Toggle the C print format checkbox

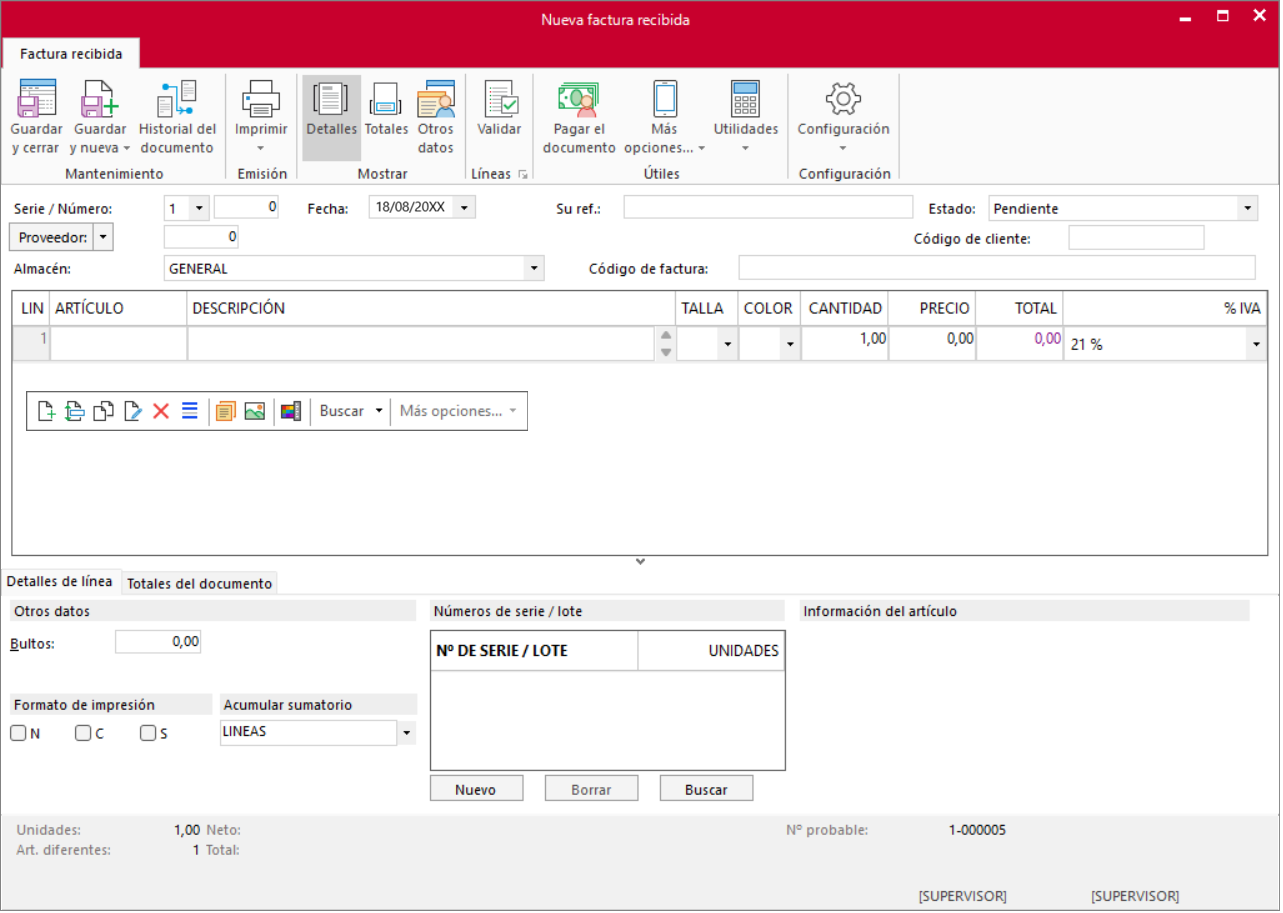pyautogui.click(x=83, y=733)
